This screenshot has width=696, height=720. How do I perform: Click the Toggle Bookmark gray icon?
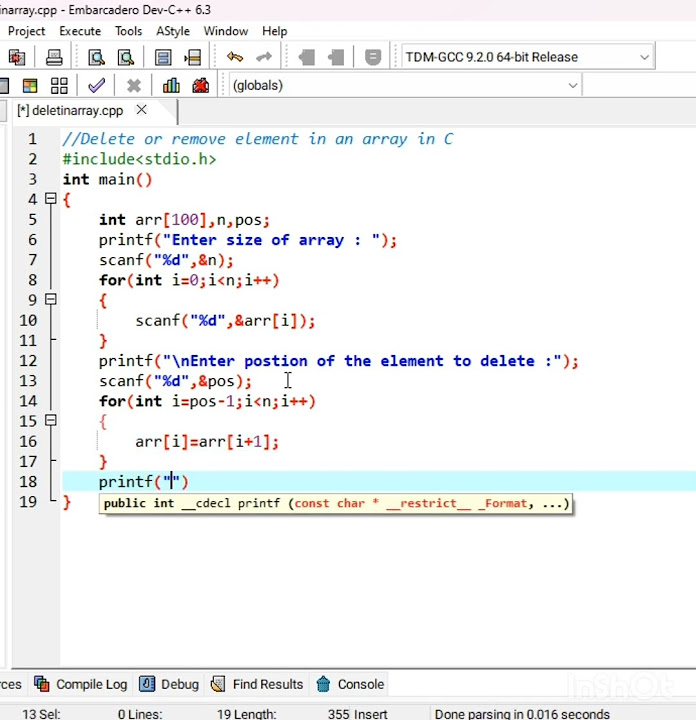pos(306,57)
